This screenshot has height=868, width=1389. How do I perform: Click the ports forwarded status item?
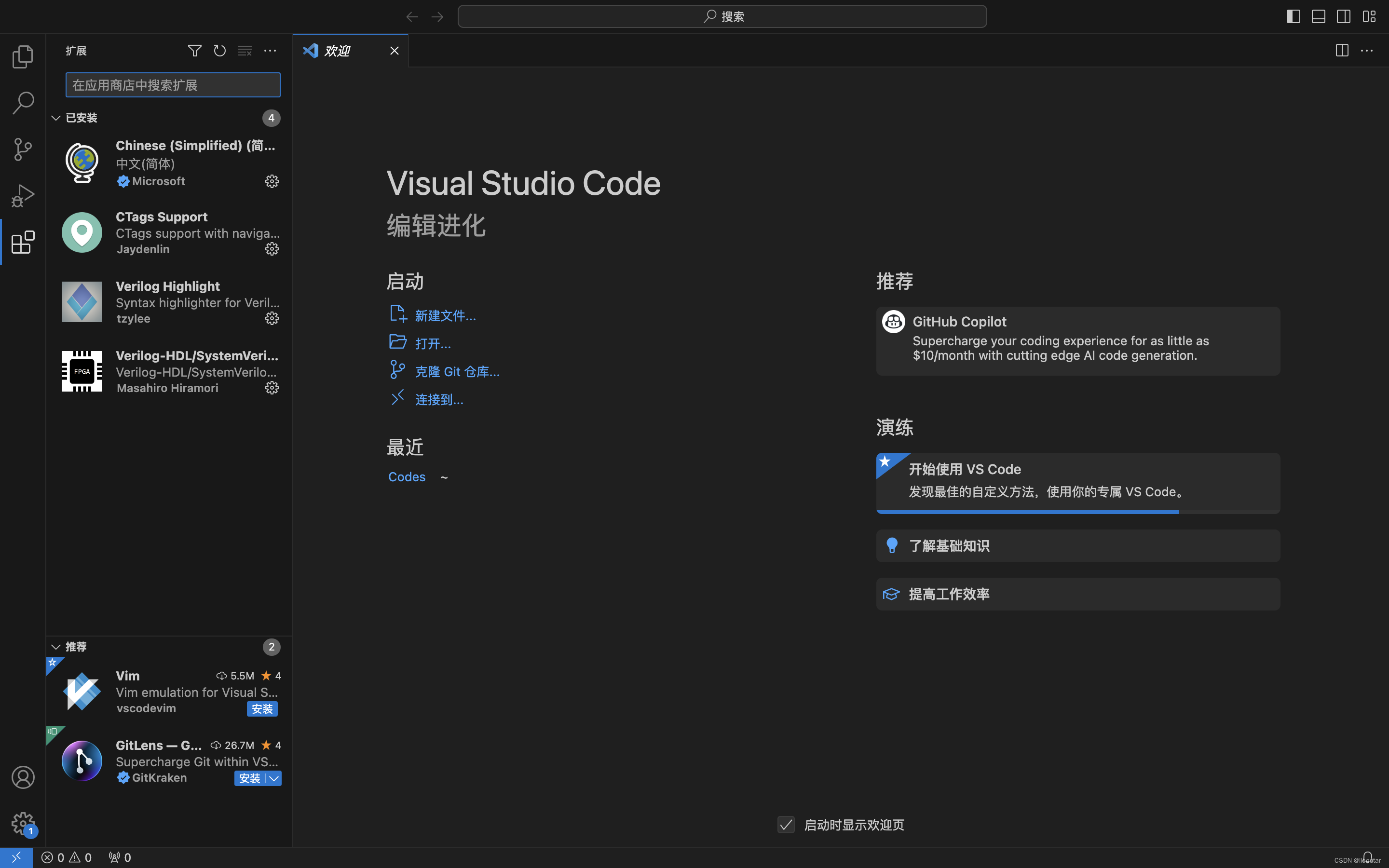click(120, 857)
